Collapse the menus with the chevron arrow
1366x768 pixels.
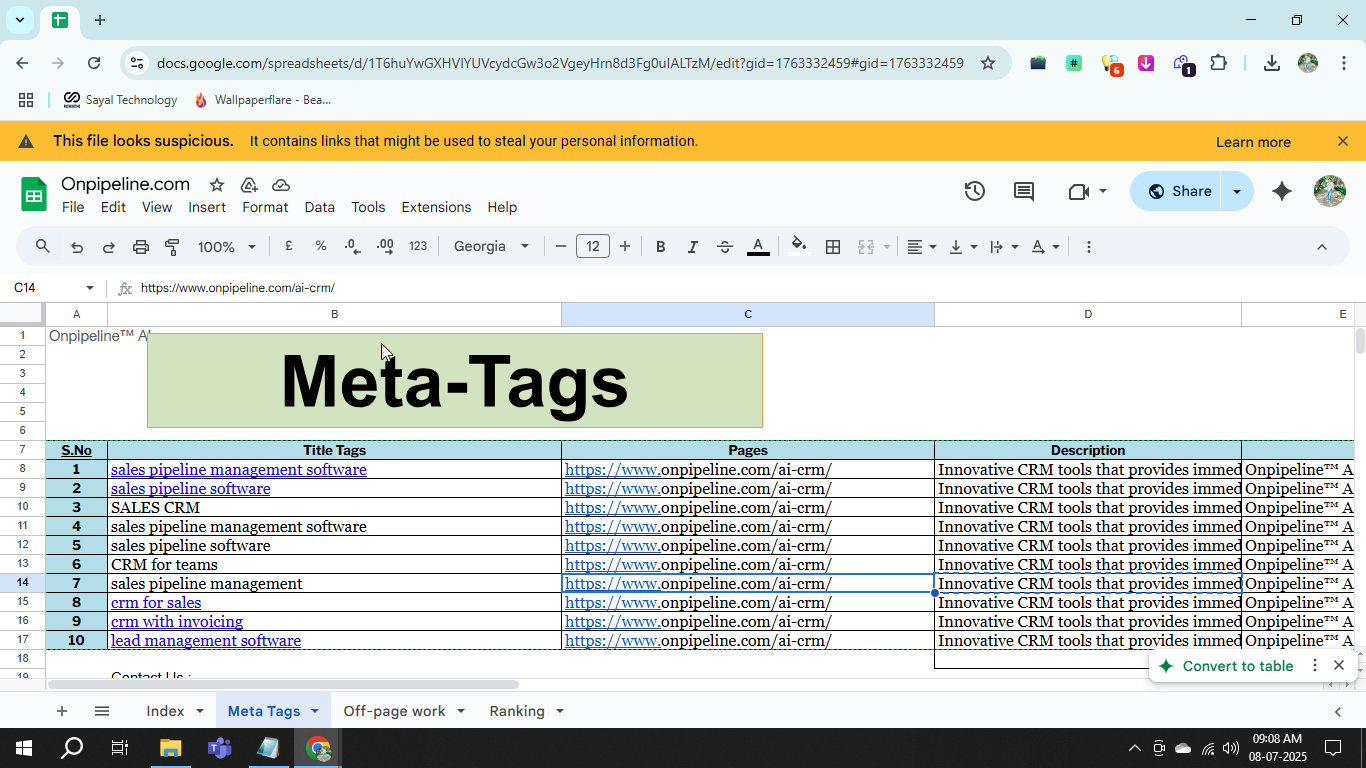coord(1321,247)
